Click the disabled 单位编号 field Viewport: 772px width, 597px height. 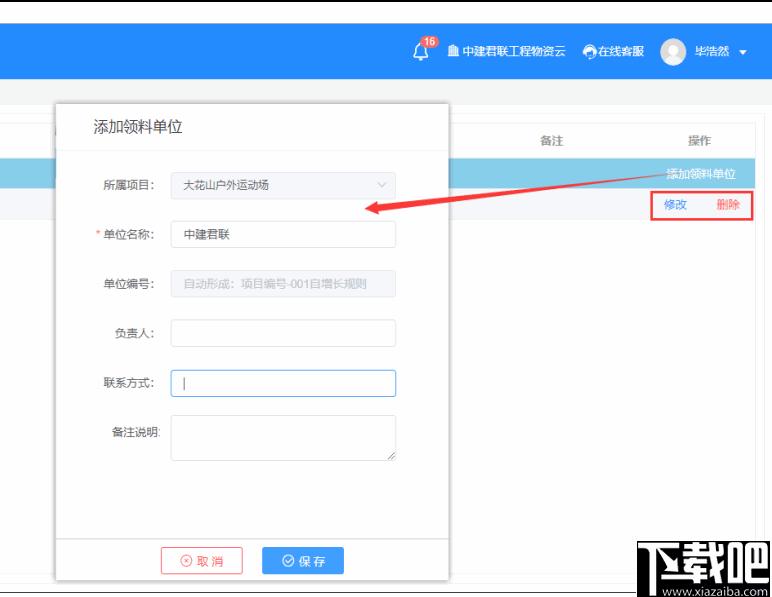click(283, 283)
